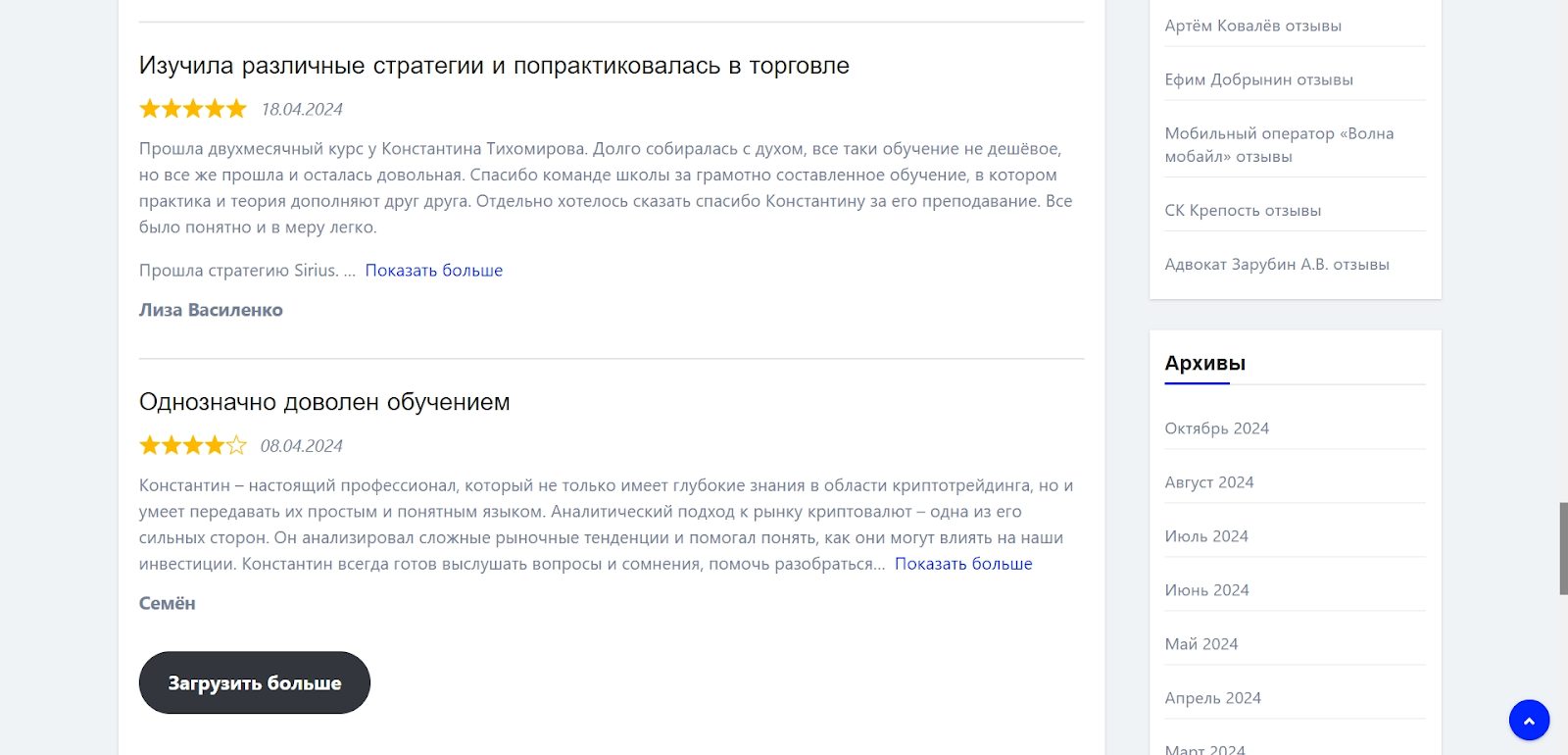Open the Май 2024 archive
The height and width of the screenshot is (755, 1568).
coord(1201,644)
